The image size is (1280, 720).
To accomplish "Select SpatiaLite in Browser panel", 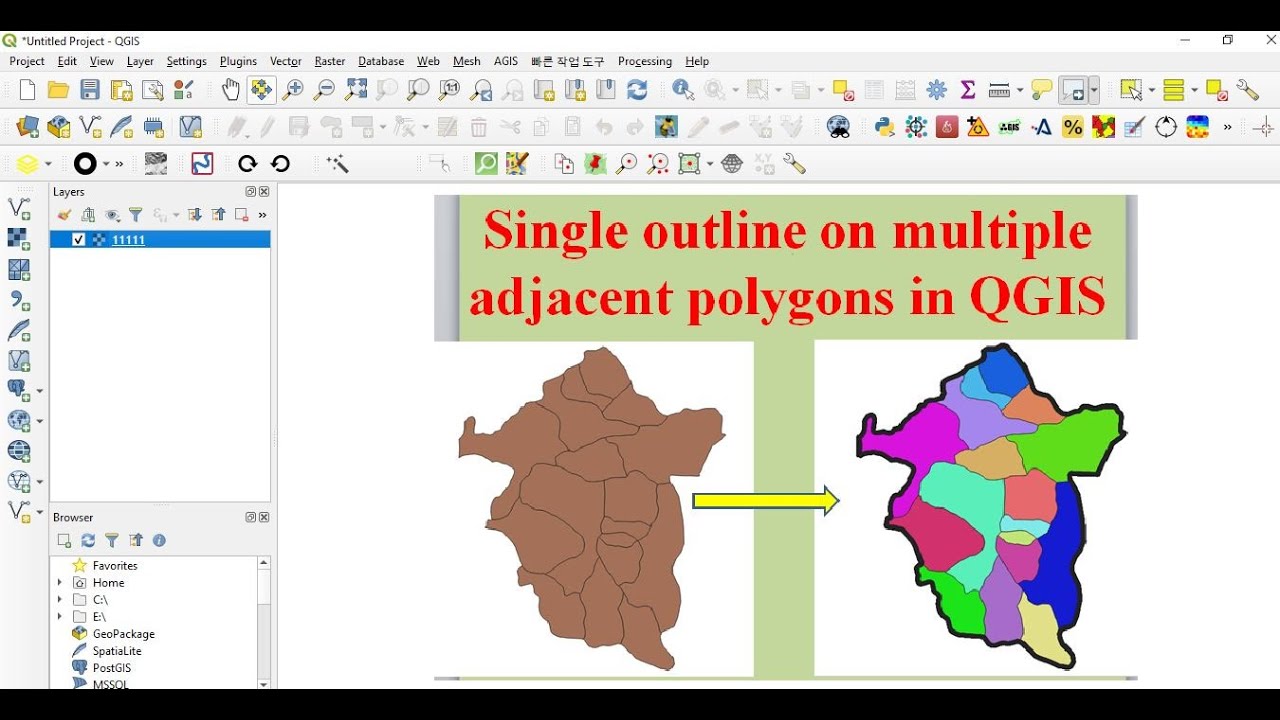I will tap(117, 651).
